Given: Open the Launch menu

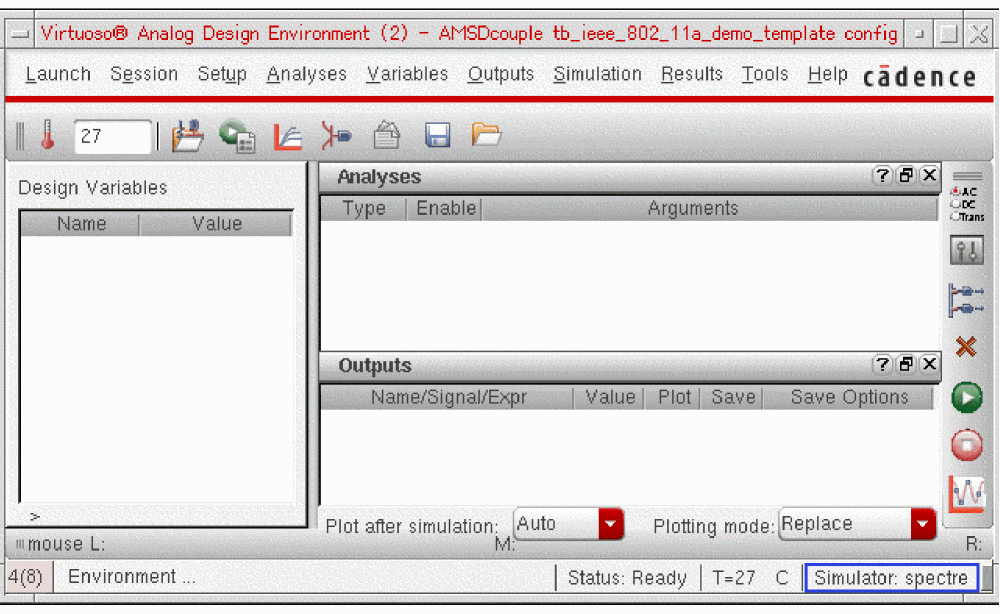Looking at the screenshot, I should click(x=58, y=74).
